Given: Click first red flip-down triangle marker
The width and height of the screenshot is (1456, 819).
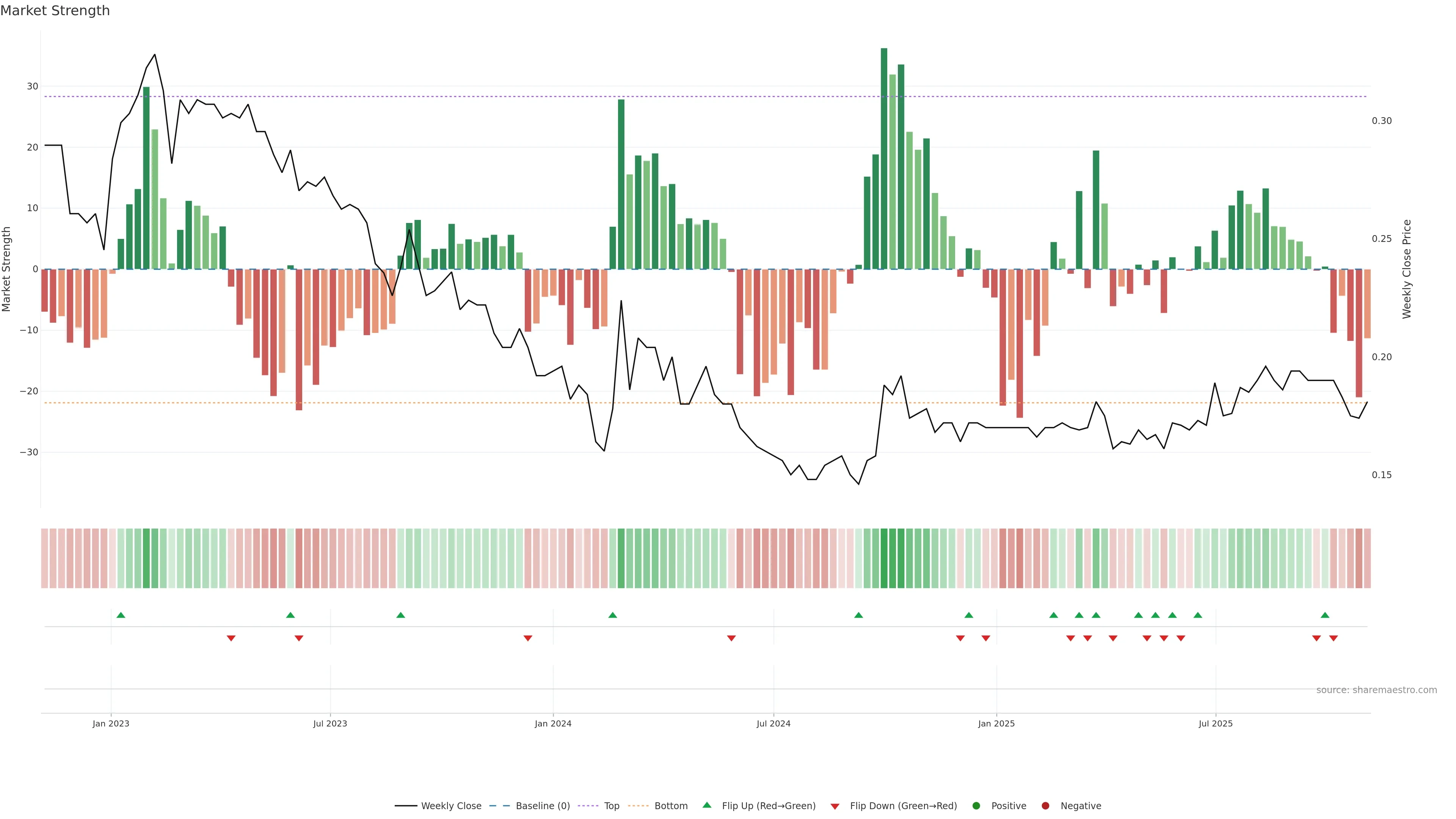Looking at the screenshot, I should click(x=231, y=638).
